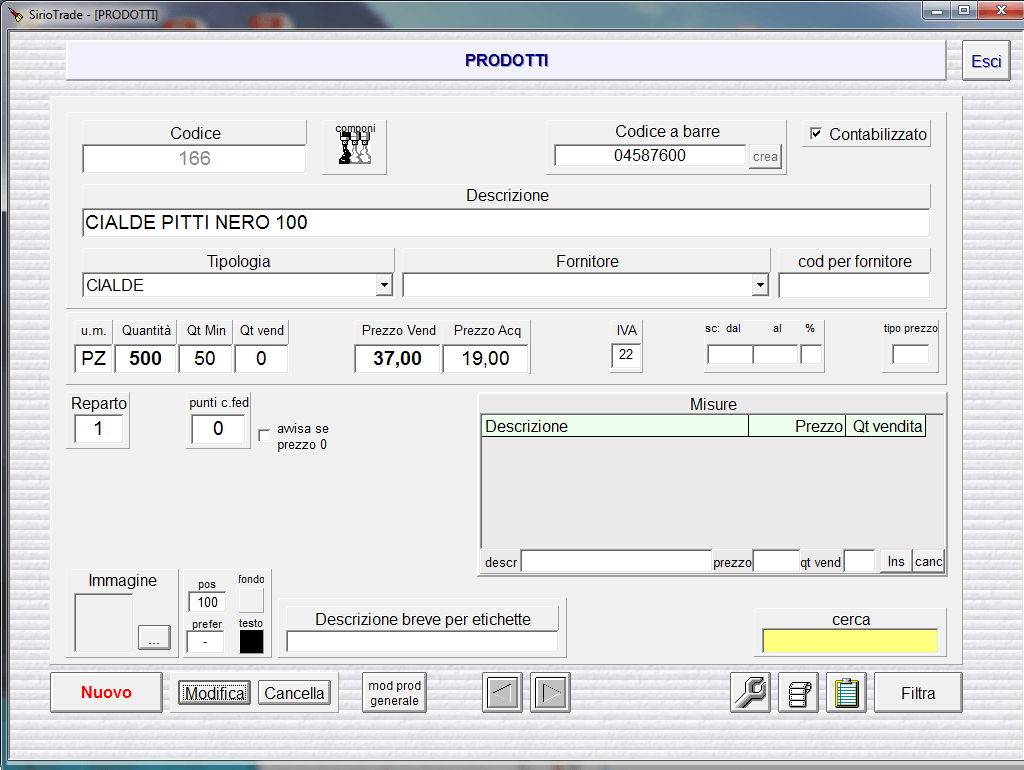The width and height of the screenshot is (1024, 770).
Task: Click the Qt vend field showing 0
Action: click(x=261, y=359)
